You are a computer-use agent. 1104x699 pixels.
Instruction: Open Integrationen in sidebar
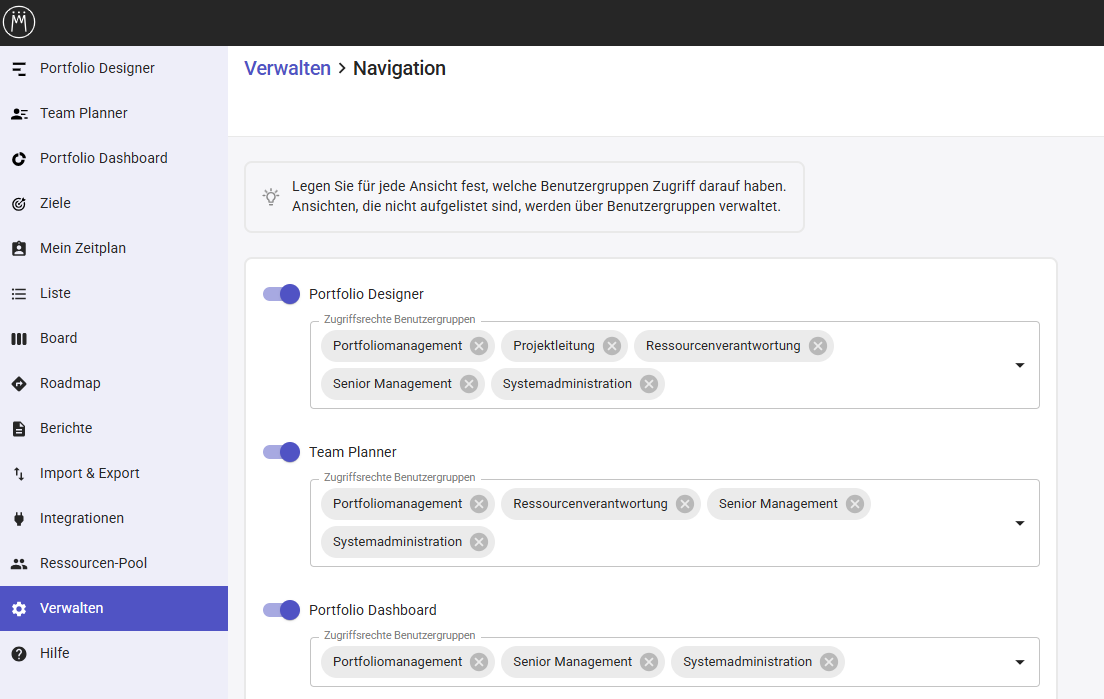tap(114, 519)
